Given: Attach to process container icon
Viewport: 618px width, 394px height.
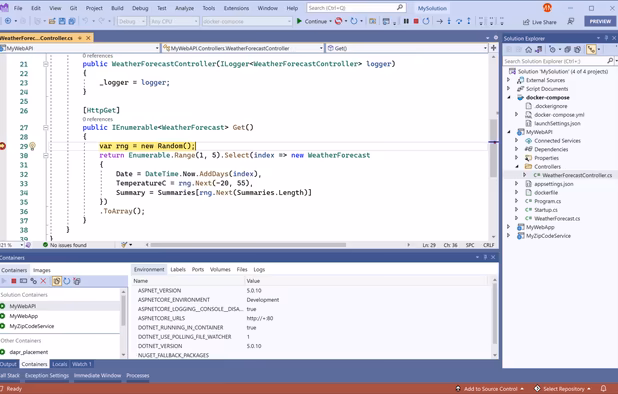Looking at the screenshot, I should coord(34,281).
